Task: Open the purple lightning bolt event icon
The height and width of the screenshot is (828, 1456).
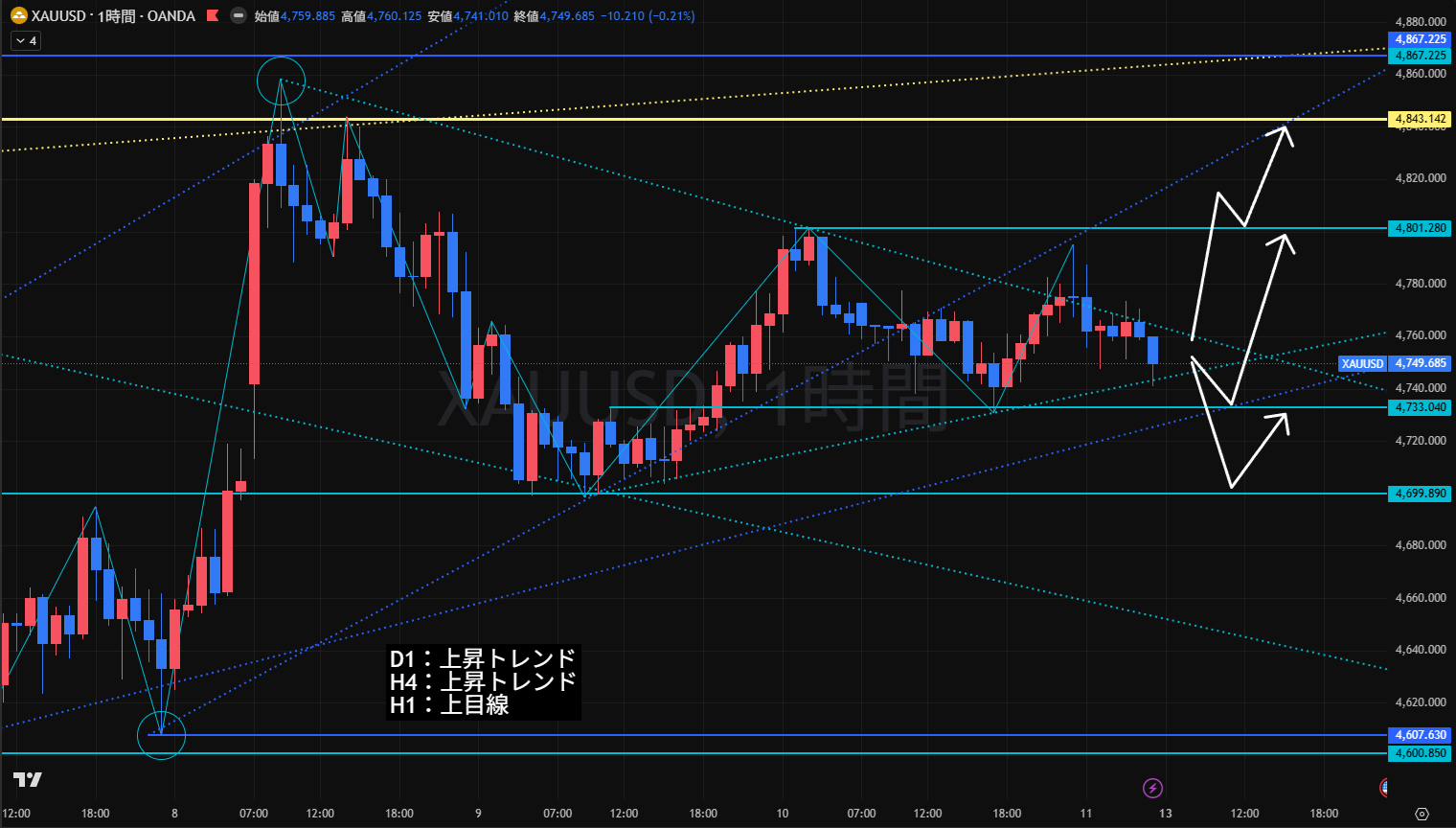Action: click(x=1152, y=788)
